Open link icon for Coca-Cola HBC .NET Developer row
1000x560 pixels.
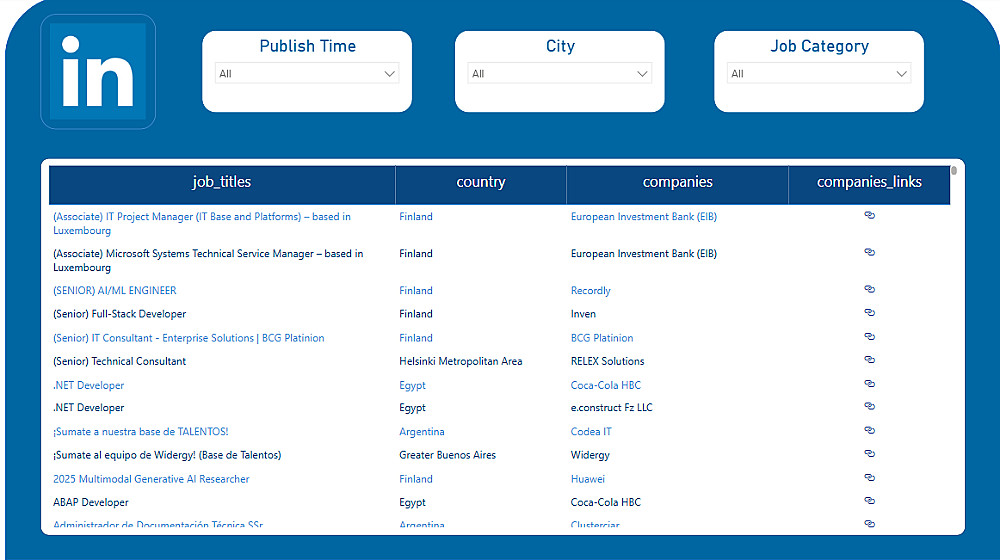(x=869, y=383)
